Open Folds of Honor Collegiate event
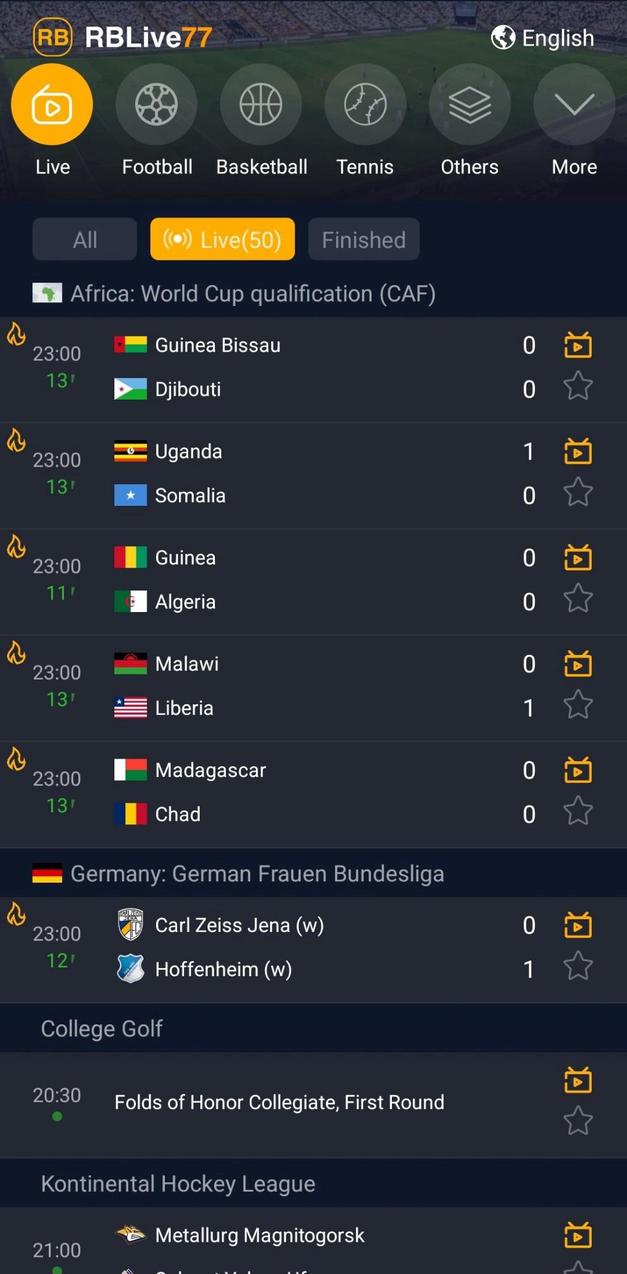 pos(279,1103)
